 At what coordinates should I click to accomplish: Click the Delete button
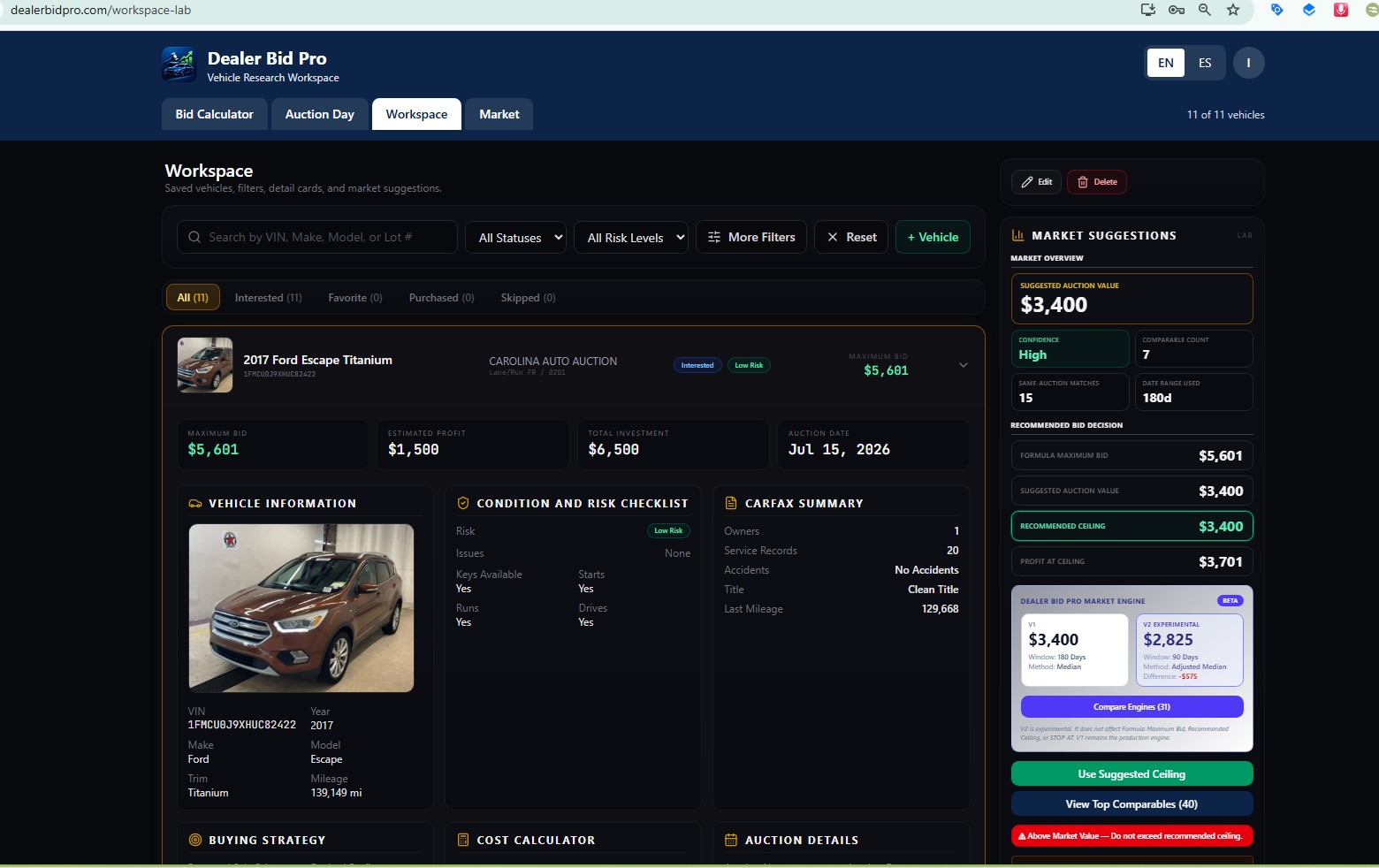[x=1097, y=182]
